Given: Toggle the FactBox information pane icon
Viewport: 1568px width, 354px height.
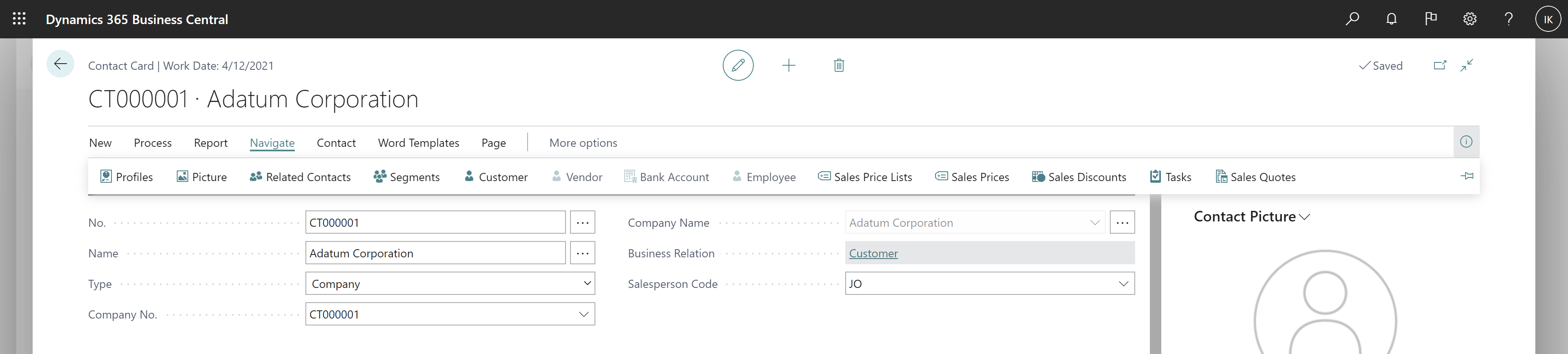Looking at the screenshot, I should point(1466,142).
